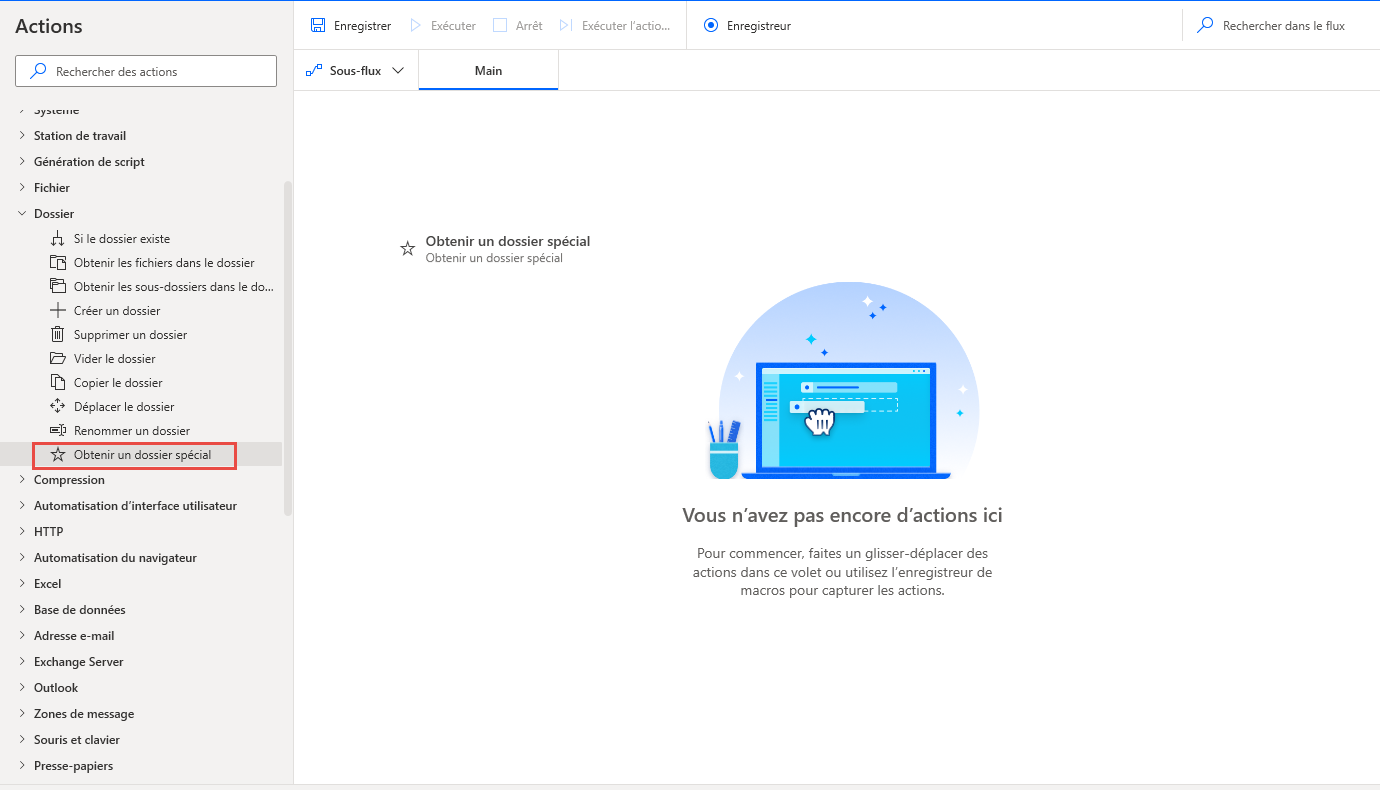Click the Copier le dossier icon
This screenshot has width=1380, height=790.
[57, 383]
